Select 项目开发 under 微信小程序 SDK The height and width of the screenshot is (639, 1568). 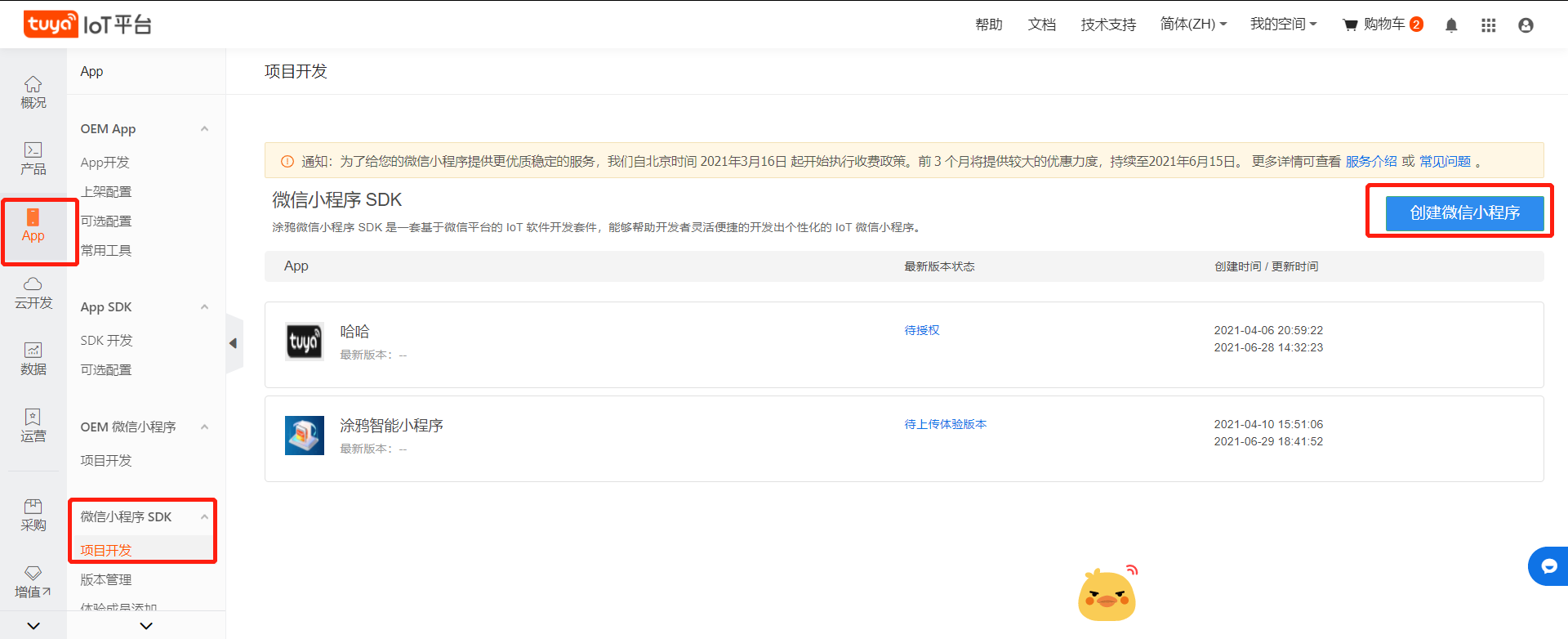pyautogui.click(x=106, y=551)
